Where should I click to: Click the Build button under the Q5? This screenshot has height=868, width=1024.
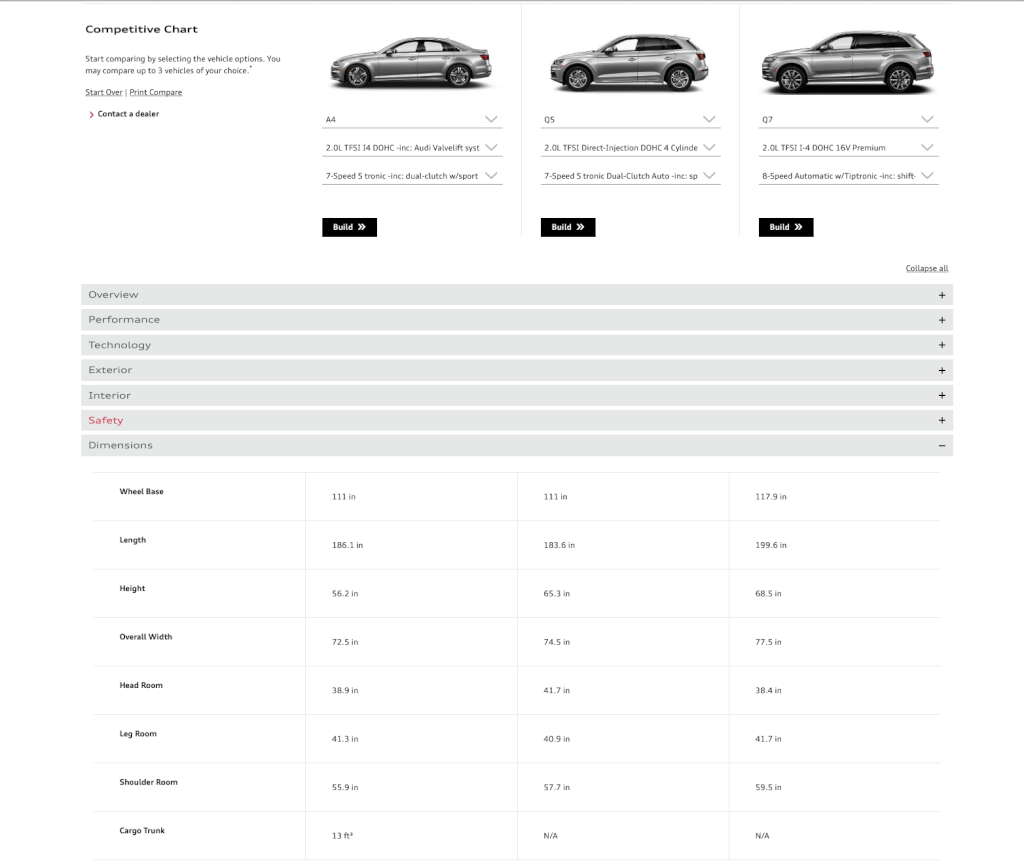pos(568,227)
